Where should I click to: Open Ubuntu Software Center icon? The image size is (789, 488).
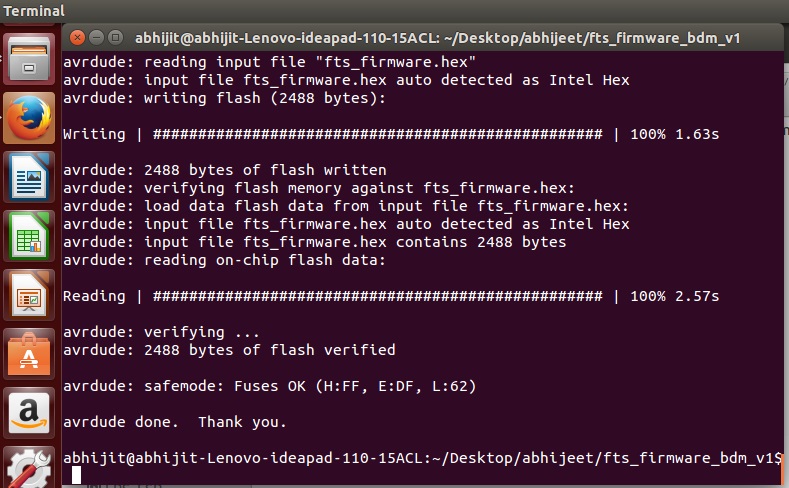pos(29,354)
